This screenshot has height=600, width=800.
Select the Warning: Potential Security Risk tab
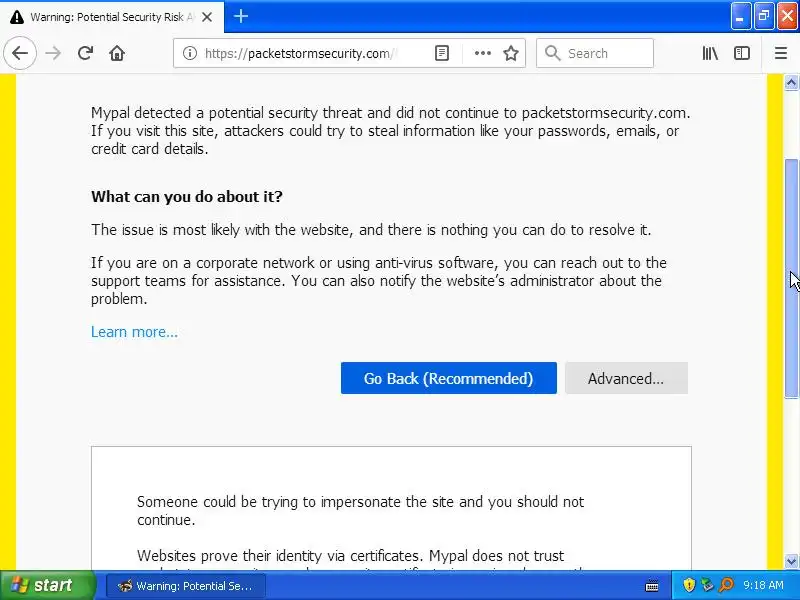coord(112,17)
